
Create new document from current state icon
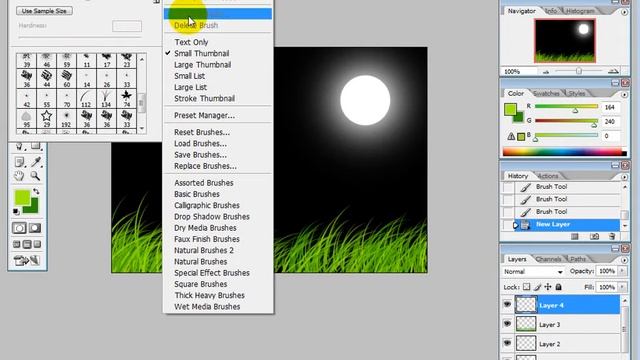[x=575, y=236]
